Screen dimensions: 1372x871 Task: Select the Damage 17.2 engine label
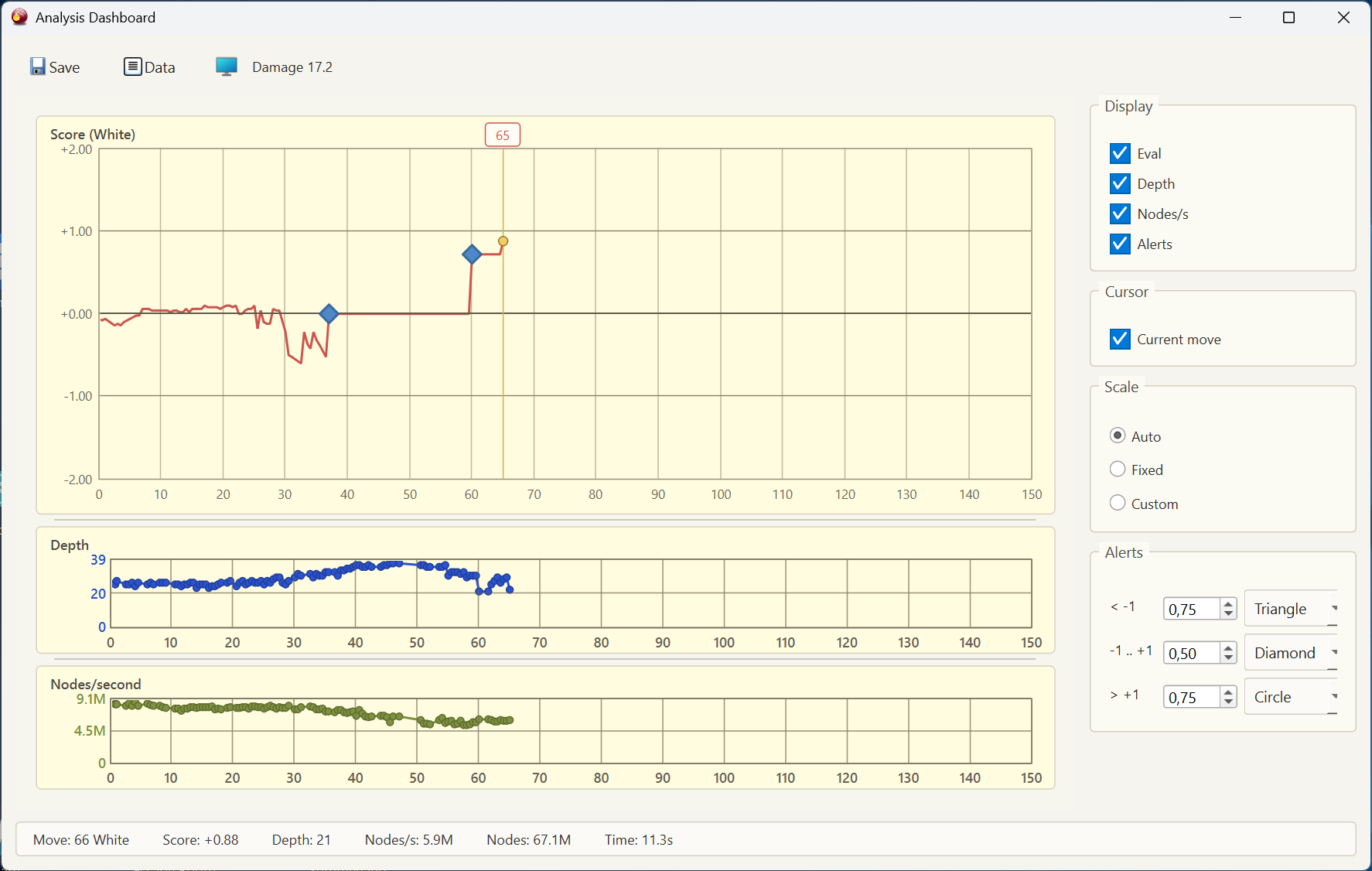coord(292,67)
